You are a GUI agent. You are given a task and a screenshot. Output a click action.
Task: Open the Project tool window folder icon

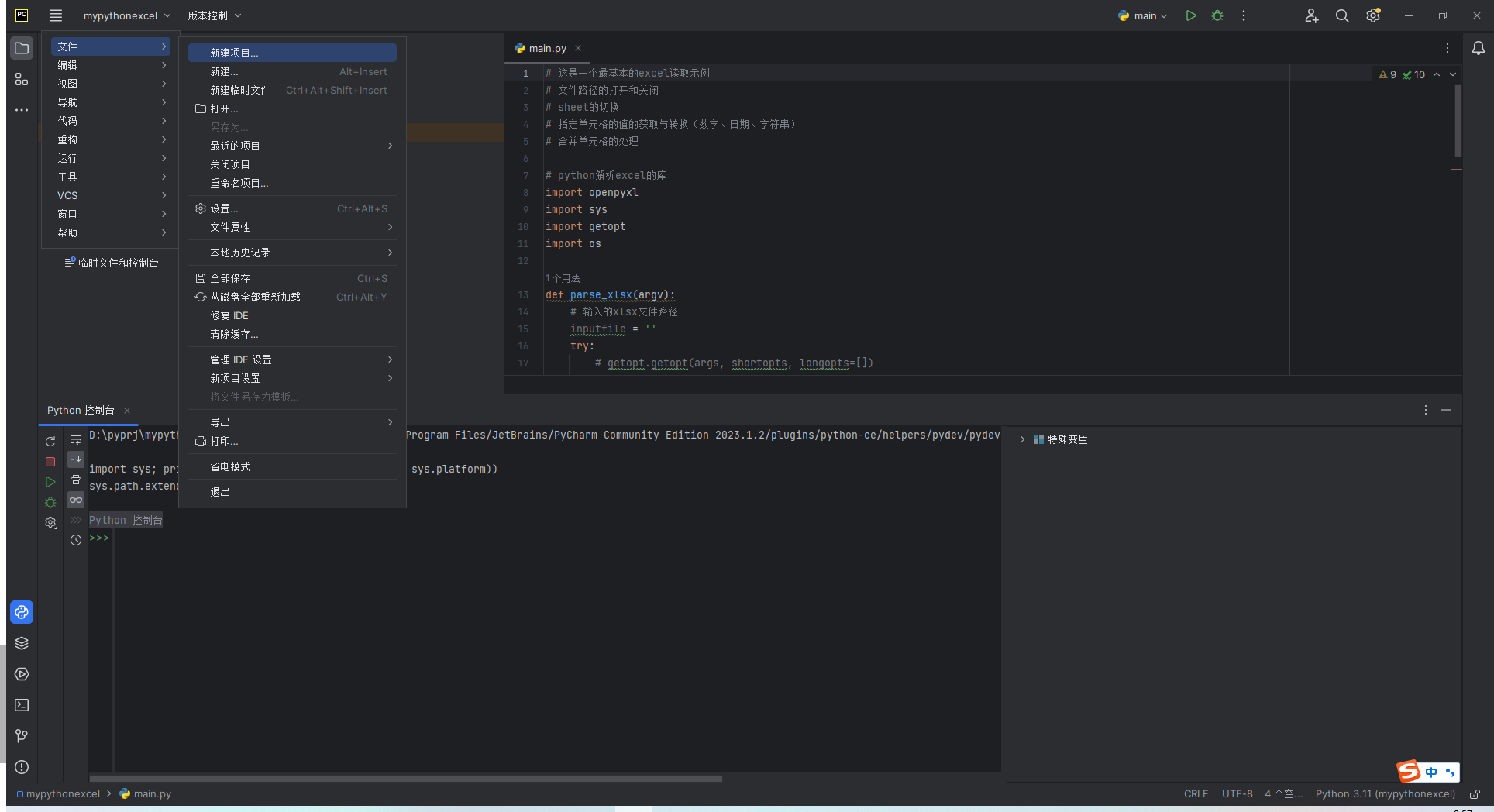click(x=22, y=48)
